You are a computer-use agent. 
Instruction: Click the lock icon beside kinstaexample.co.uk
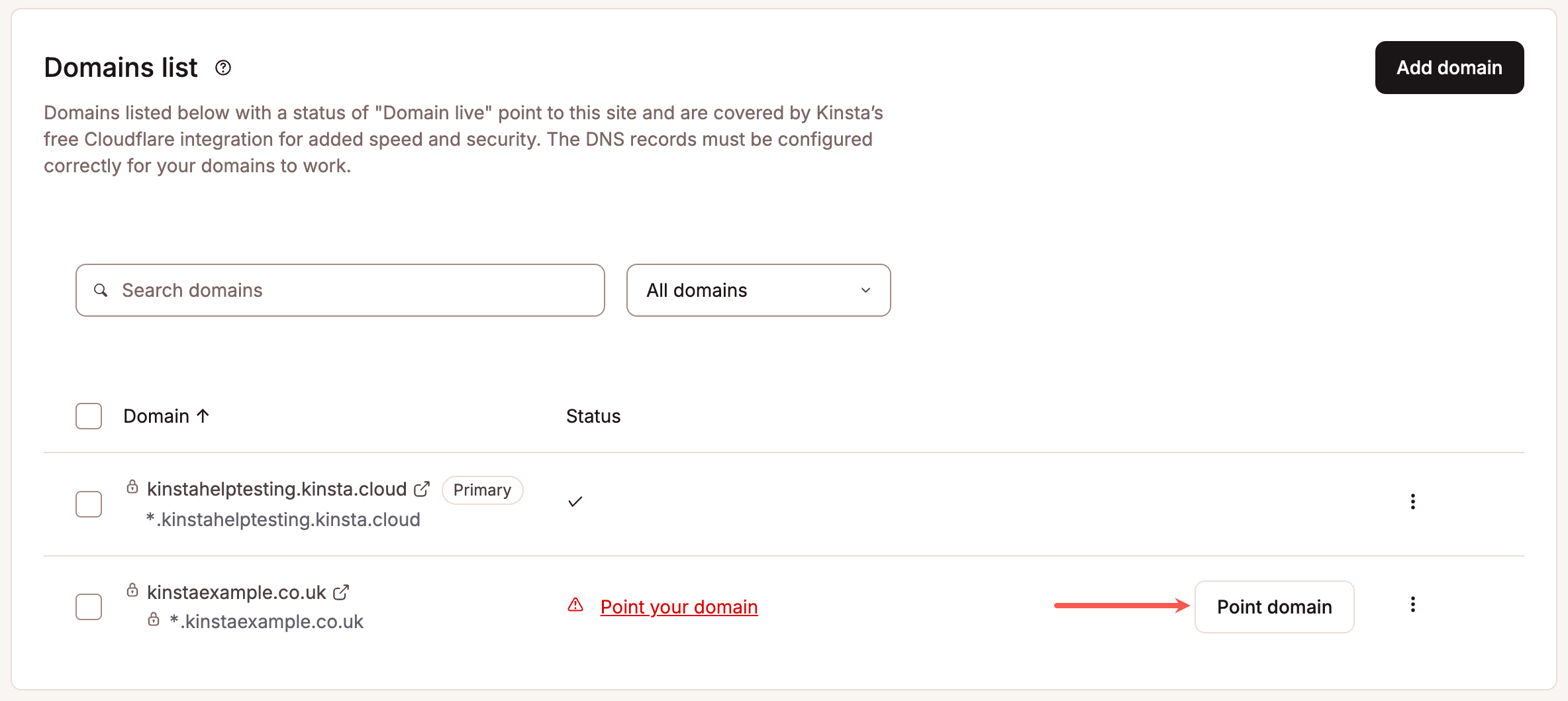132,590
